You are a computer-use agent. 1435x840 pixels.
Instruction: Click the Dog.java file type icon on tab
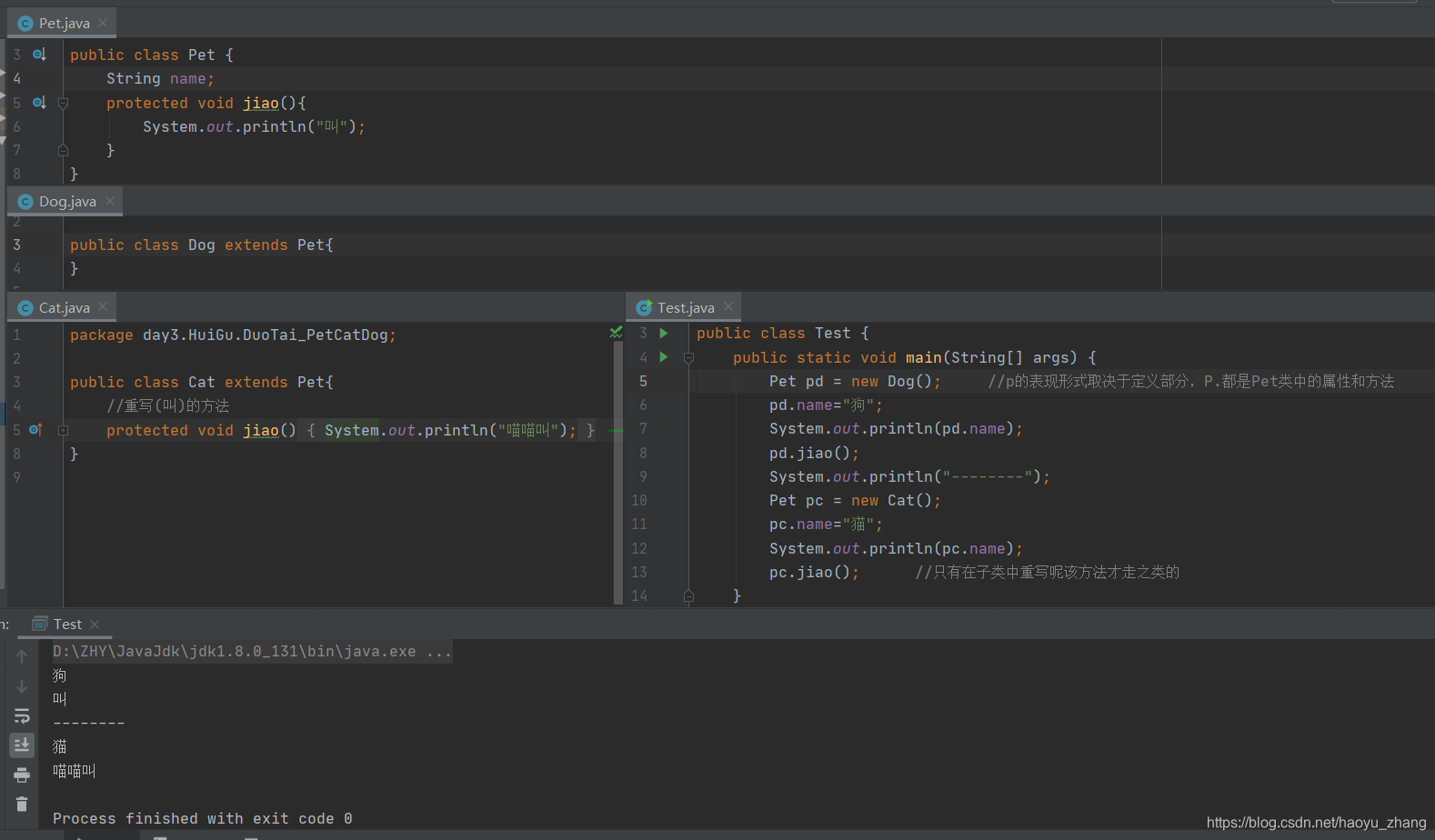point(25,202)
